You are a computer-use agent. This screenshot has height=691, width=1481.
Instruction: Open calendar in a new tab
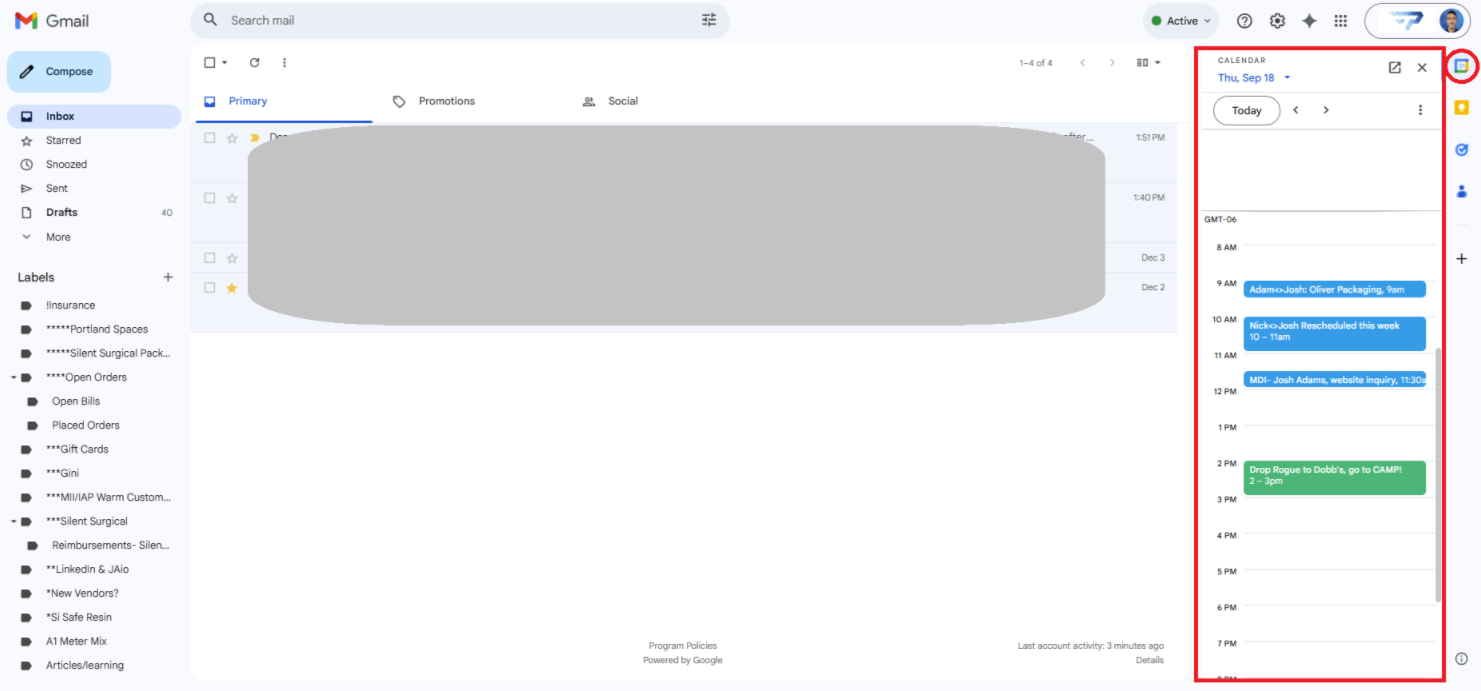pyautogui.click(x=1394, y=68)
